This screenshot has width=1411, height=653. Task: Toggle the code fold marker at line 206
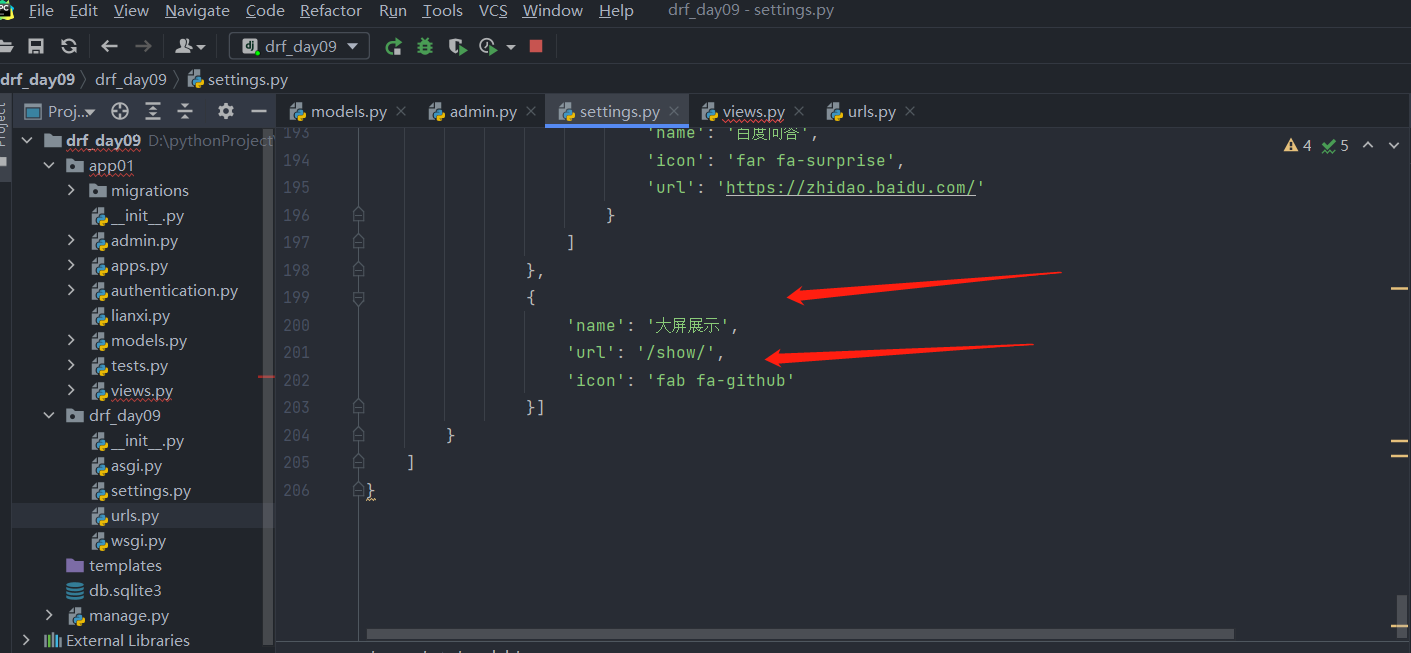(x=359, y=490)
